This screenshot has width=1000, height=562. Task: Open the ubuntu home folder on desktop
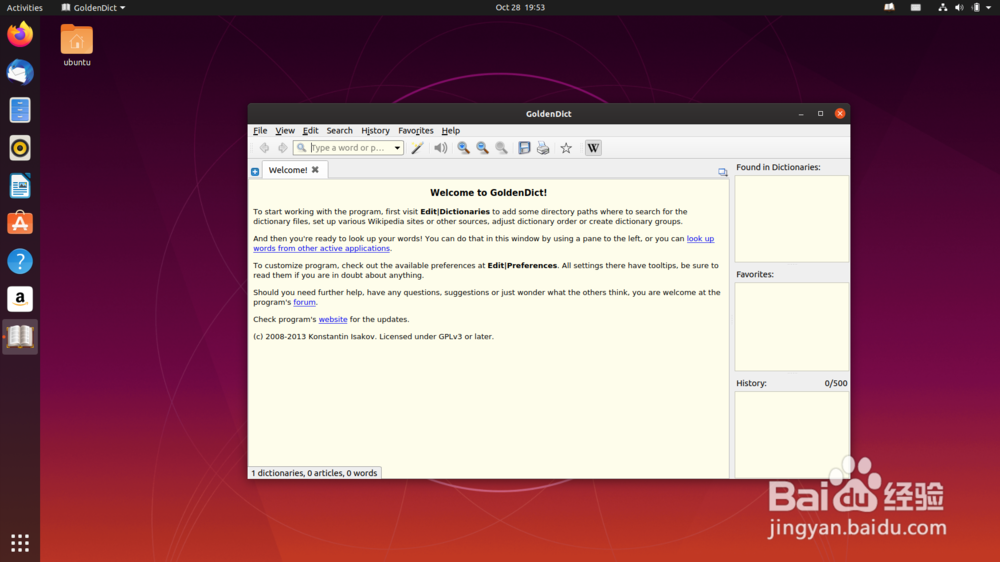point(77,45)
